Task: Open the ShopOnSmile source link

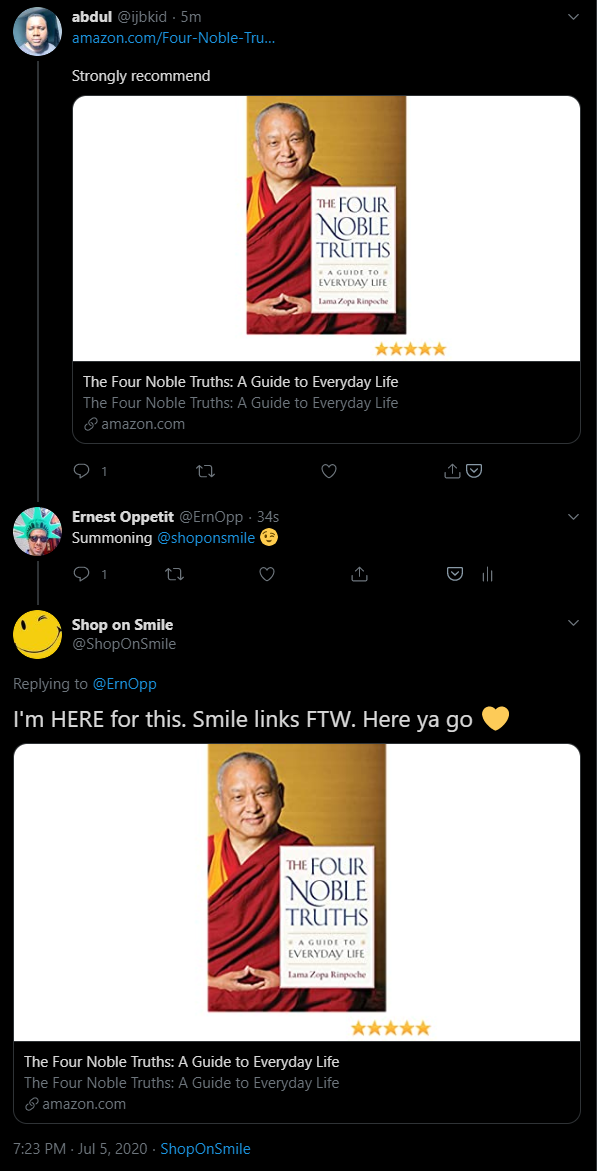Action: [205, 1148]
